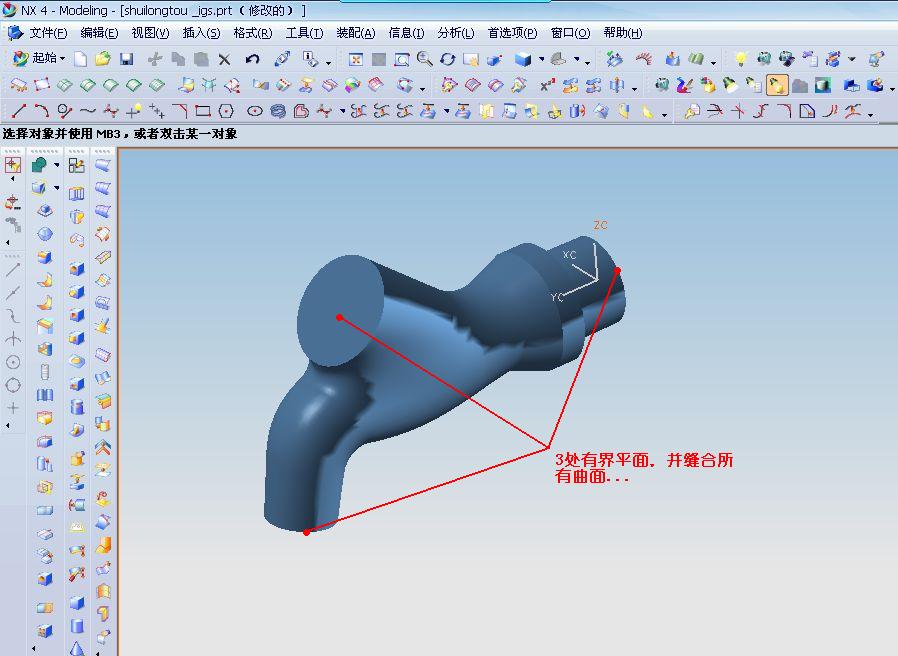
Task: Expand the surface toolbar options arrow
Action: 422,89
